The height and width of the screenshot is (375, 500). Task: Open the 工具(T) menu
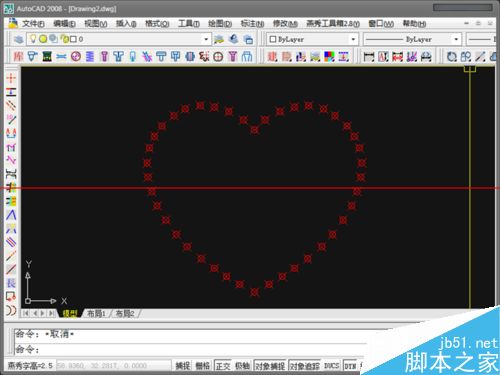tap(189, 24)
